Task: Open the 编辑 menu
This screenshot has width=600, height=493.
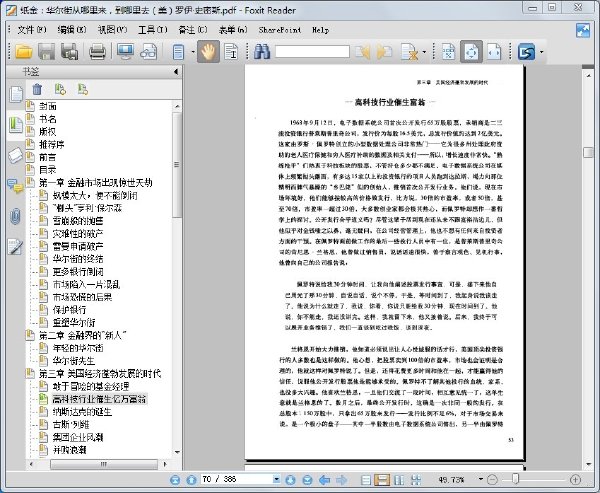Action: (72, 30)
